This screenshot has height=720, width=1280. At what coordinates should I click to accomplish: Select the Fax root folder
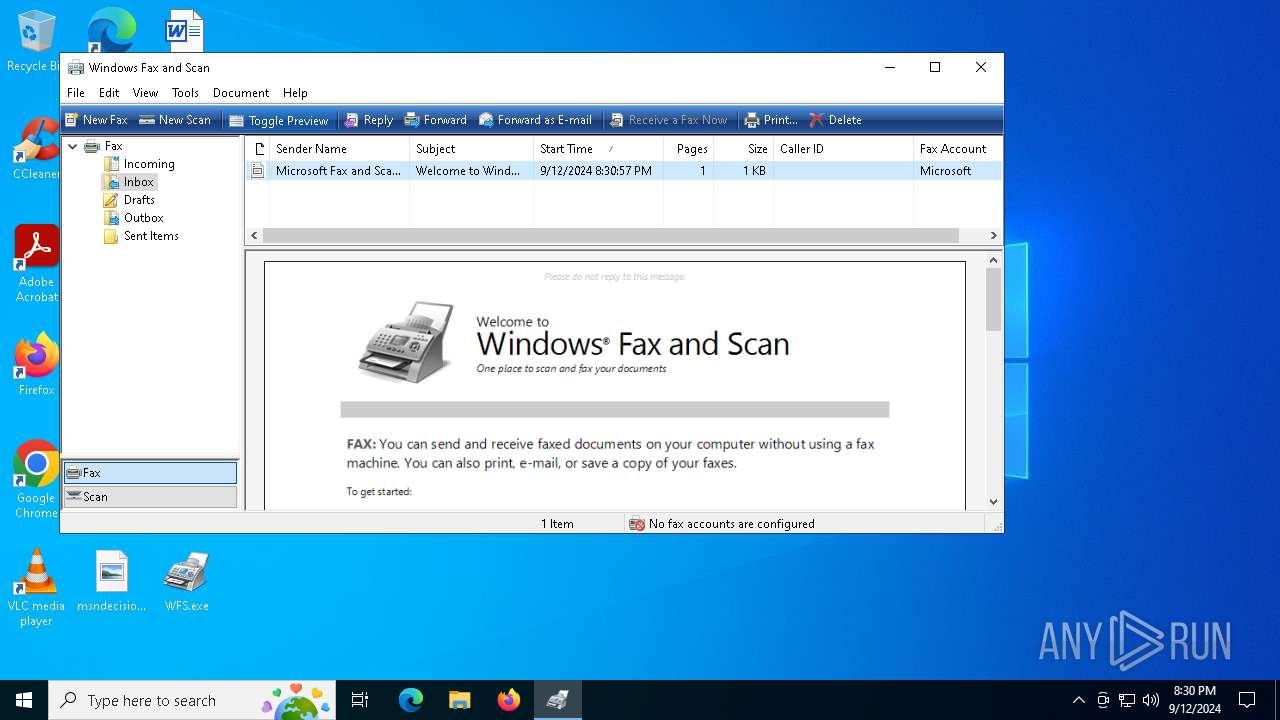coord(104,146)
